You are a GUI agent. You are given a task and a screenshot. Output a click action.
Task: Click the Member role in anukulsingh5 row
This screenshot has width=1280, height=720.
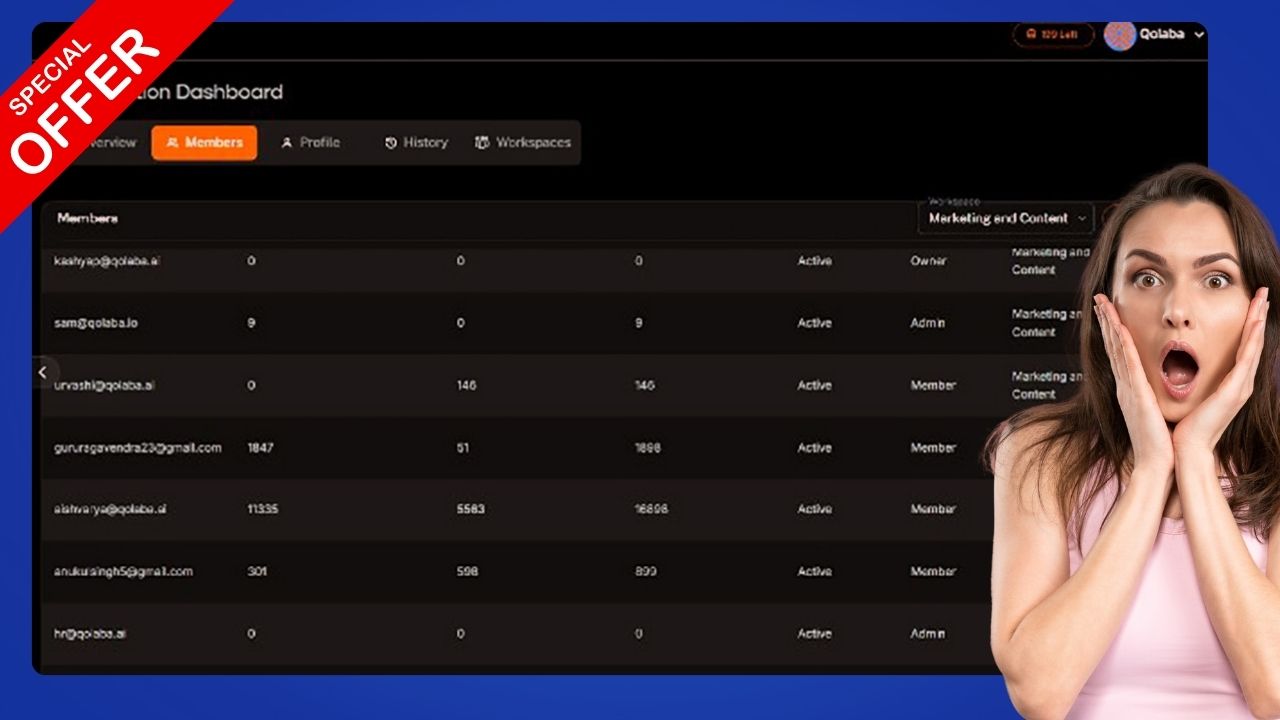pos(933,572)
